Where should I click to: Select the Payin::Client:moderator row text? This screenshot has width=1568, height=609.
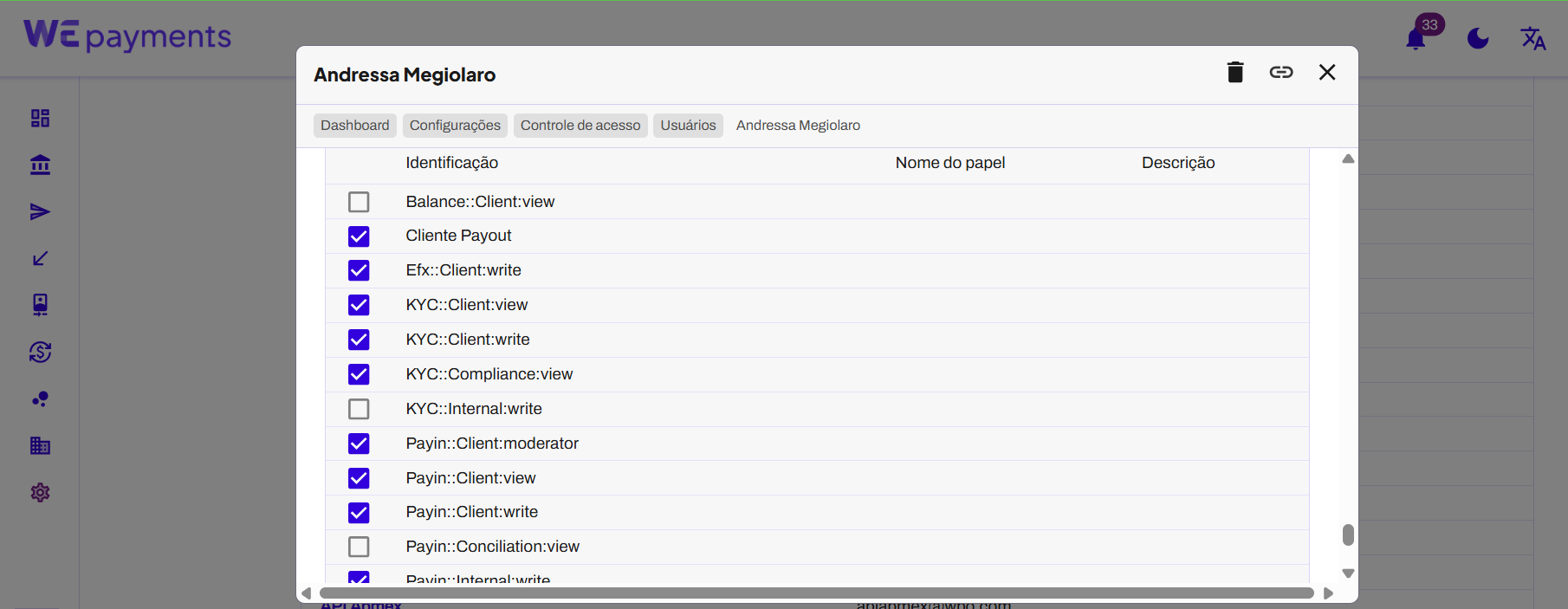tap(492, 444)
